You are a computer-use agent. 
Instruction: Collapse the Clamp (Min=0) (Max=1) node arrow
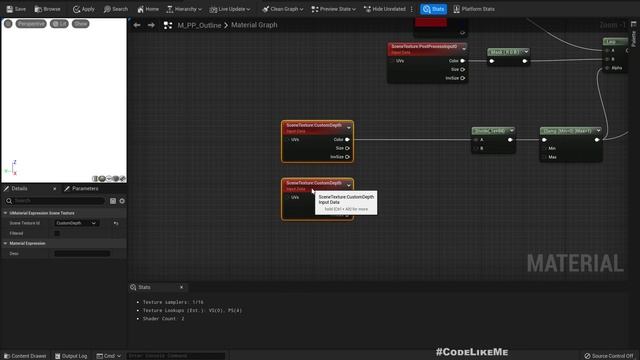click(598, 131)
